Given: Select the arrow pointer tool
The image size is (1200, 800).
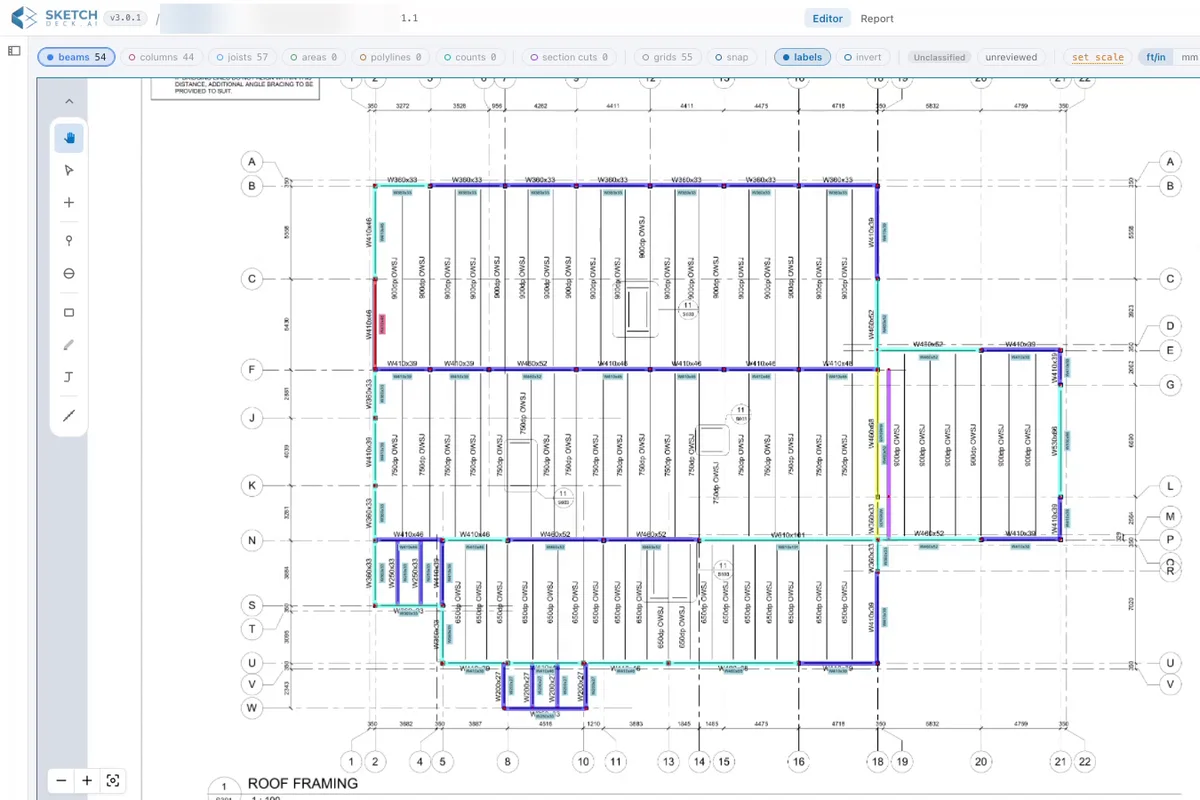Looking at the screenshot, I should pyautogui.click(x=69, y=170).
